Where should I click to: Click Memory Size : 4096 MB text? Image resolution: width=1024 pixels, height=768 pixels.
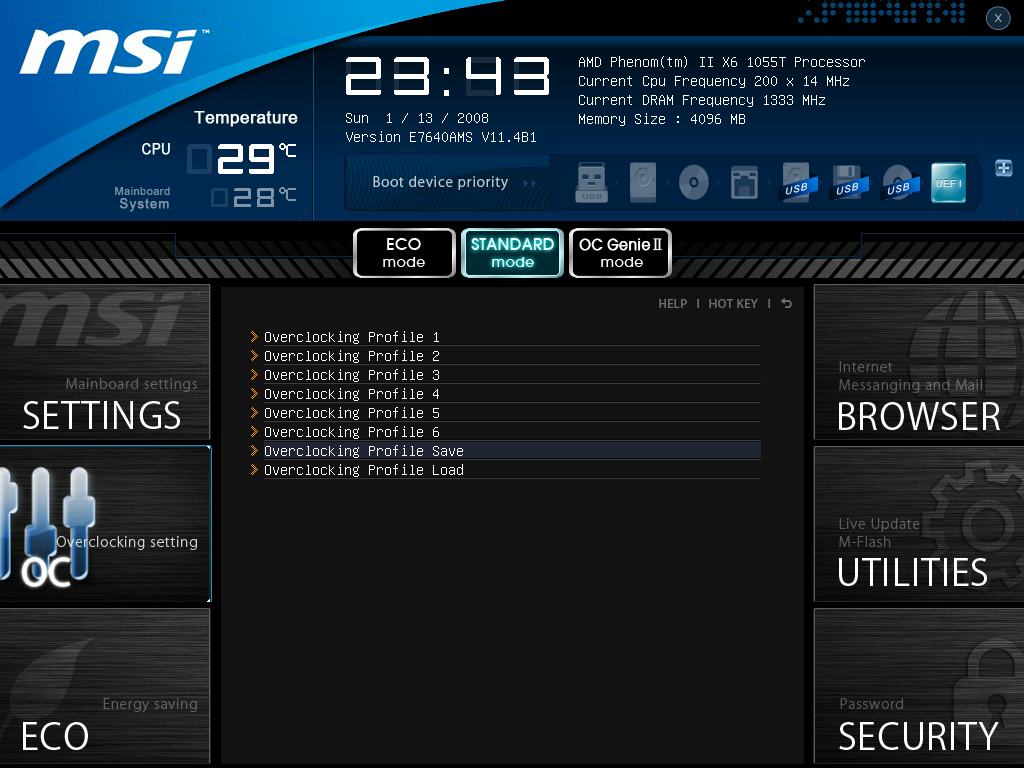(x=662, y=119)
